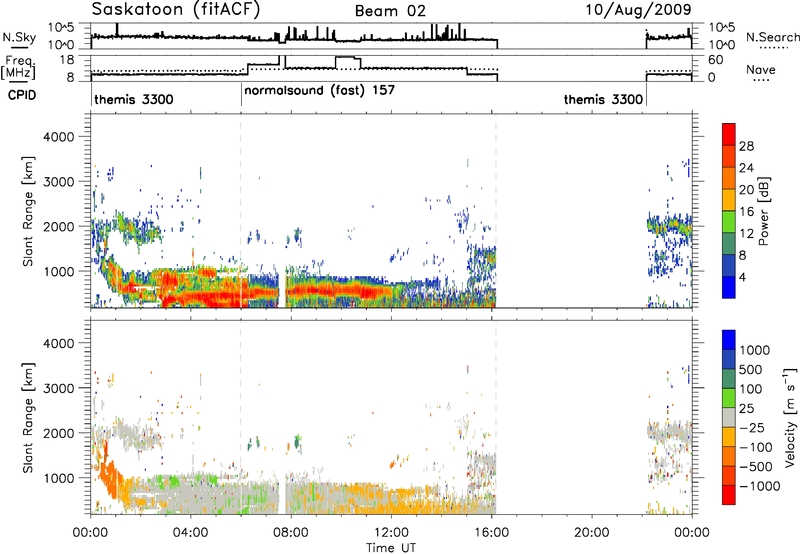Click the "Velocity [m s-1]" colorbar title
Image resolution: width=800 pixels, height=554 pixels.
click(x=790, y=417)
